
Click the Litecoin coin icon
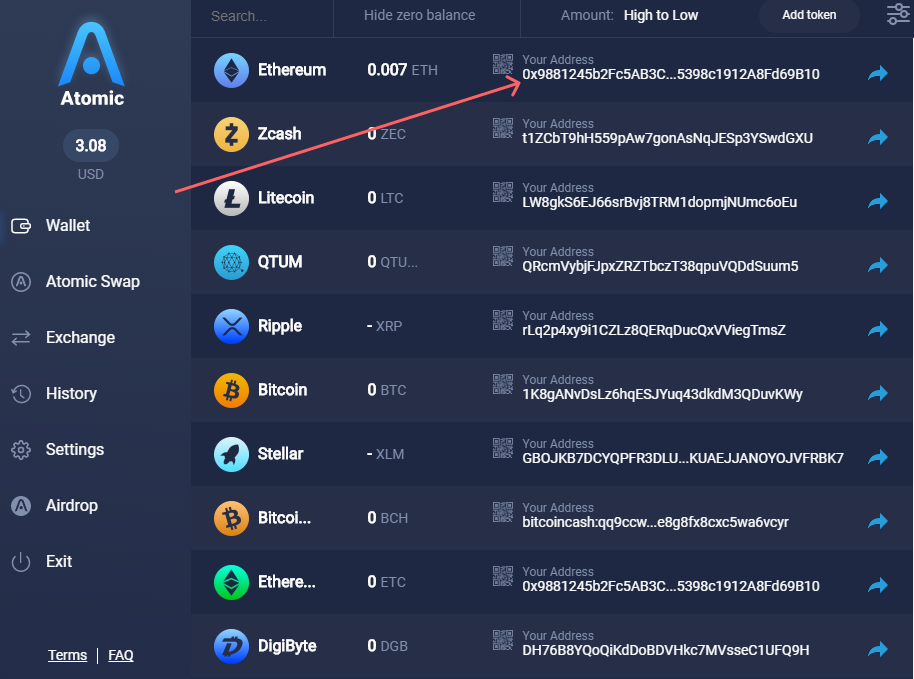[231, 198]
